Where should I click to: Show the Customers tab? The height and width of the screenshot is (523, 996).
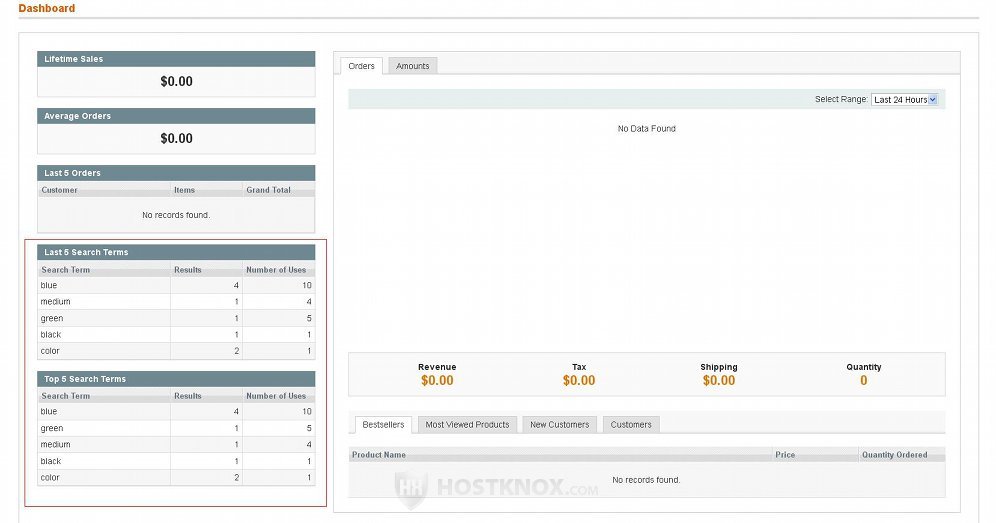pos(631,425)
